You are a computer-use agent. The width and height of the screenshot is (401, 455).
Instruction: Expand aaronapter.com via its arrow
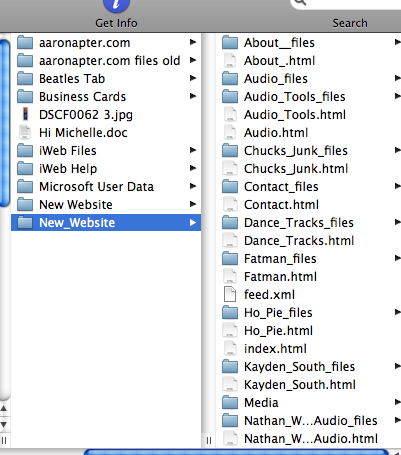coord(193,42)
